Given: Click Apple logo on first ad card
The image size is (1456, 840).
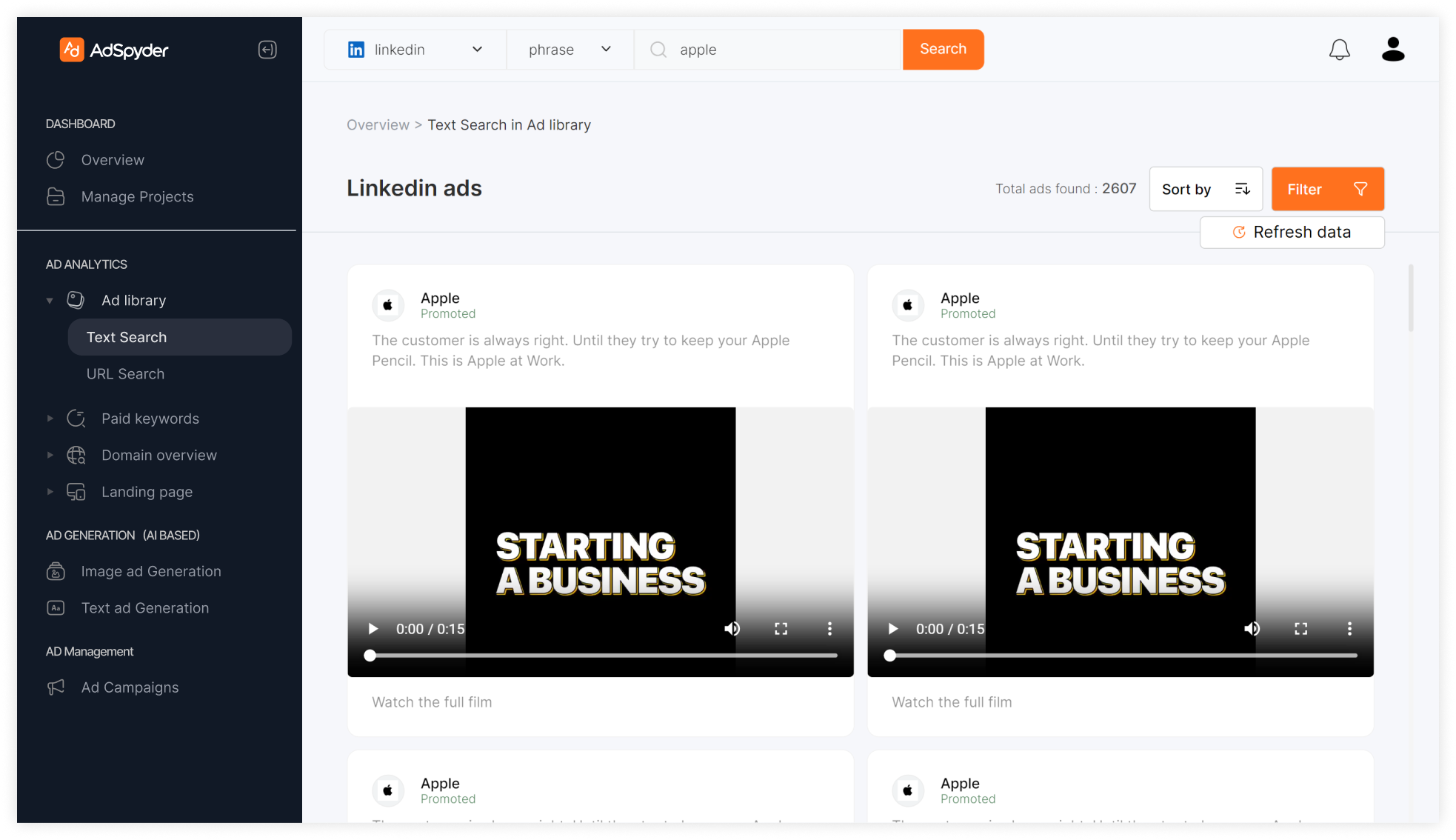Looking at the screenshot, I should (388, 305).
